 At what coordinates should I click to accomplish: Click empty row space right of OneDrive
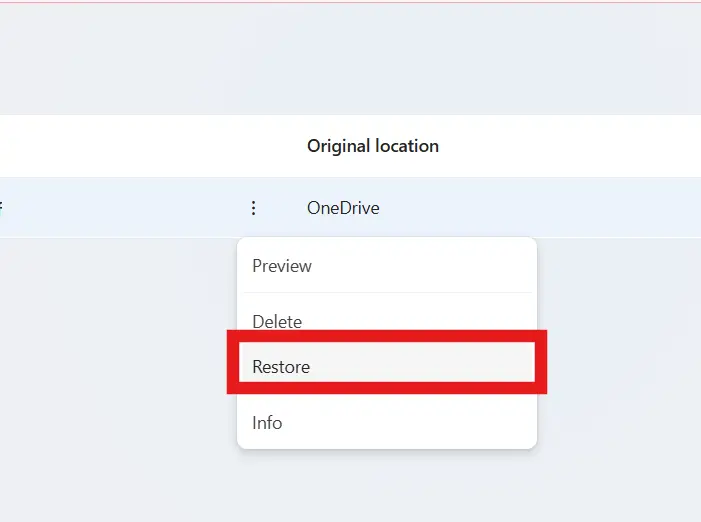click(550, 208)
